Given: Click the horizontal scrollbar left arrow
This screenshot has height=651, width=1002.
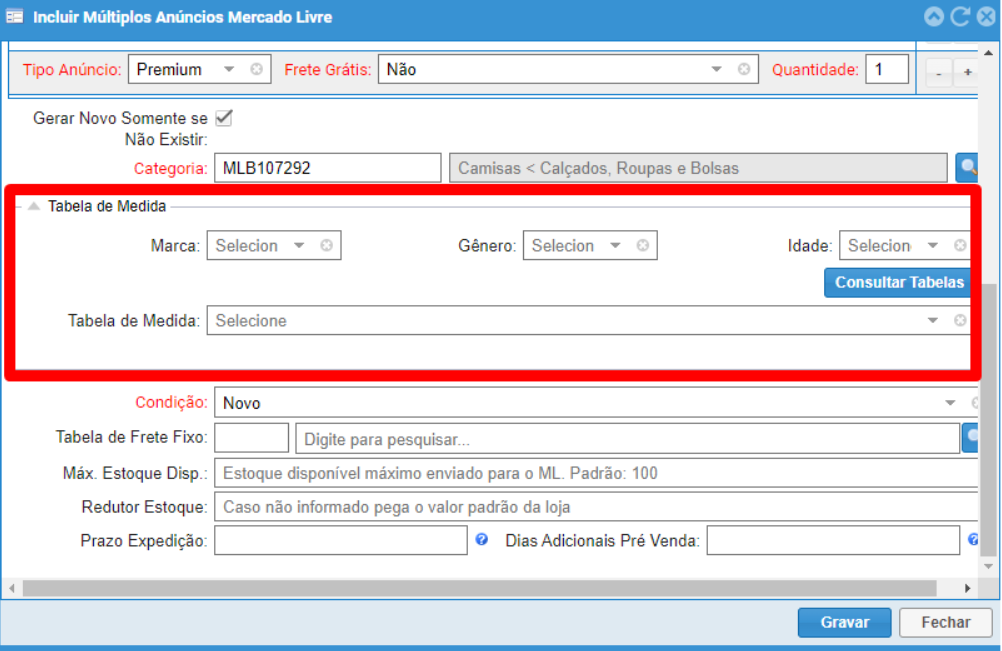Looking at the screenshot, I should [12, 588].
